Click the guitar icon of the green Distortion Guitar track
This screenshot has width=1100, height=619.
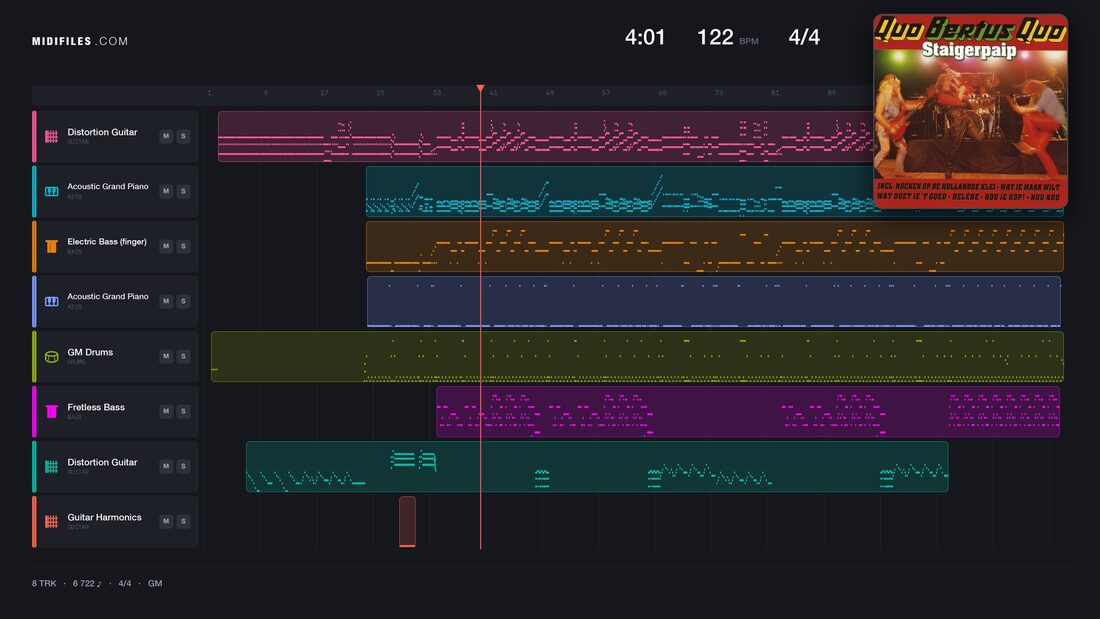pos(51,466)
